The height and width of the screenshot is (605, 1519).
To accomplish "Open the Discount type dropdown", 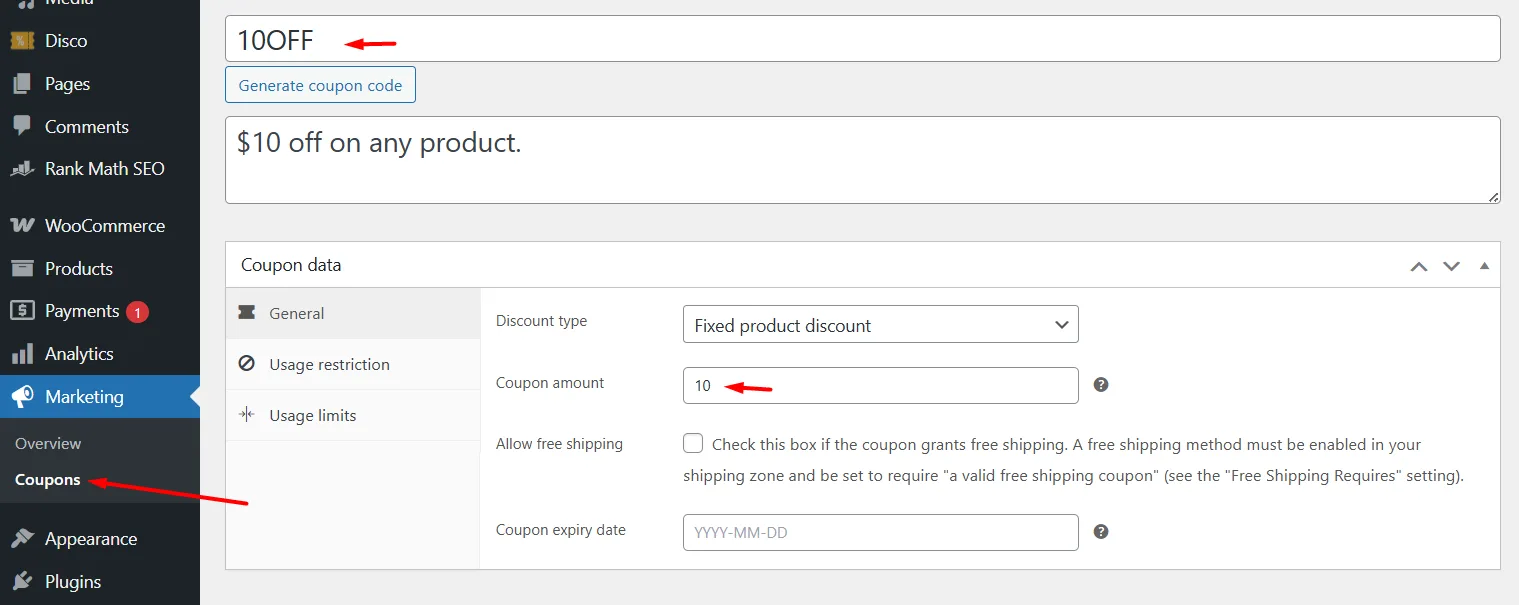I will 880,325.
